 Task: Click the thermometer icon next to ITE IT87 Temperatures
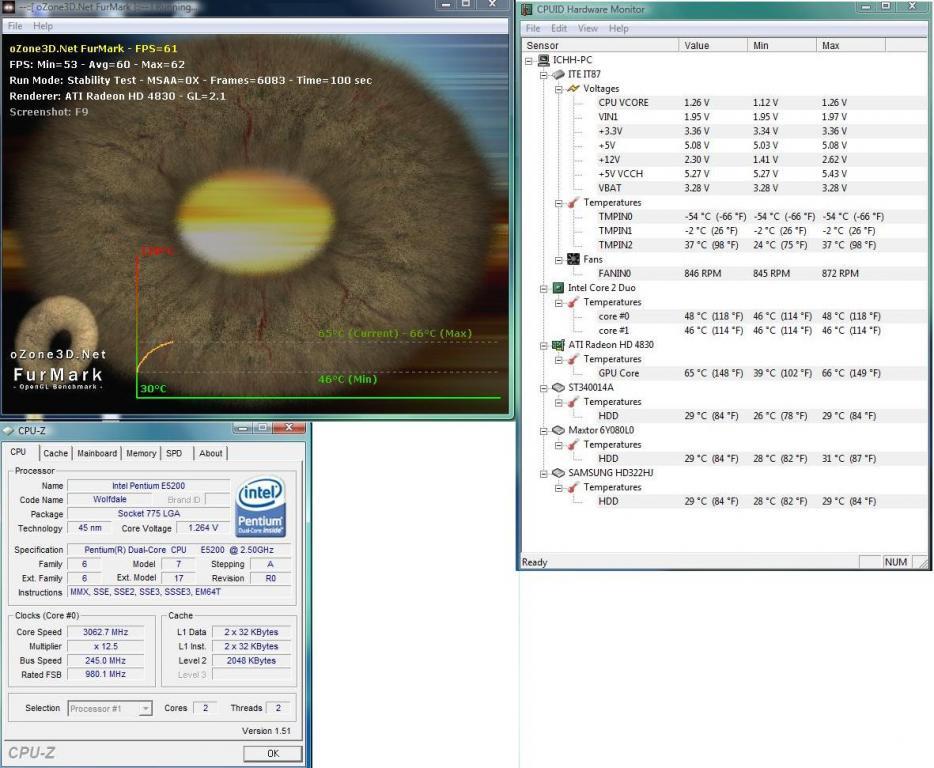573,203
